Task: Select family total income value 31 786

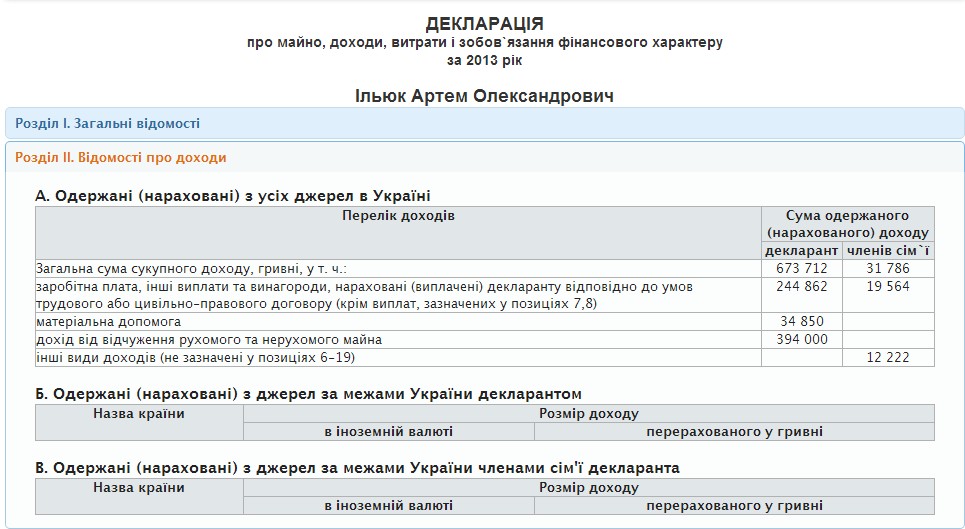Action: tap(888, 268)
